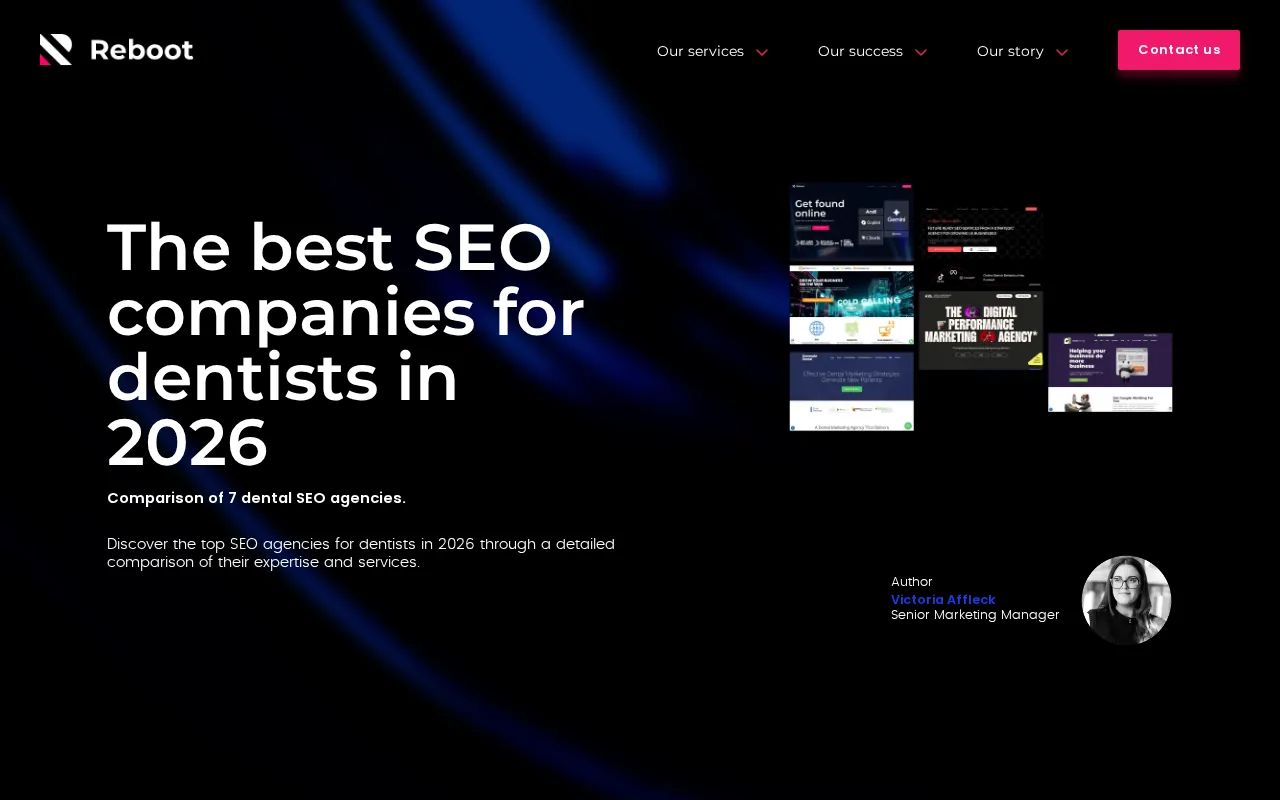The width and height of the screenshot is (1280, 800).
Task: Open the Our success menu
Action: point(860,51)
